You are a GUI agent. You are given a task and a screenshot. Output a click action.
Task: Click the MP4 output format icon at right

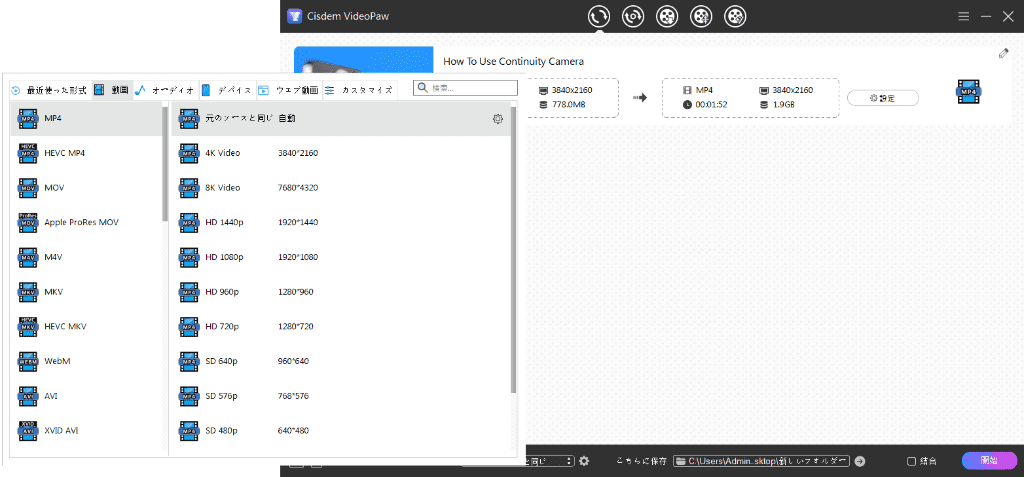click(968, 92)
